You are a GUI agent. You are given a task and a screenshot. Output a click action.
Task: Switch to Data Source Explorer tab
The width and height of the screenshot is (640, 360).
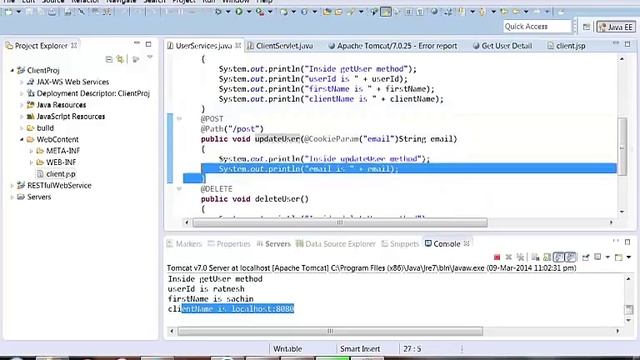pos(336,244)
